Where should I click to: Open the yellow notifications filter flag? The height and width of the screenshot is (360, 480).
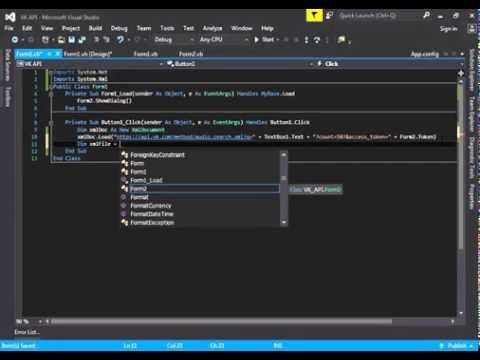click(314, 15)
